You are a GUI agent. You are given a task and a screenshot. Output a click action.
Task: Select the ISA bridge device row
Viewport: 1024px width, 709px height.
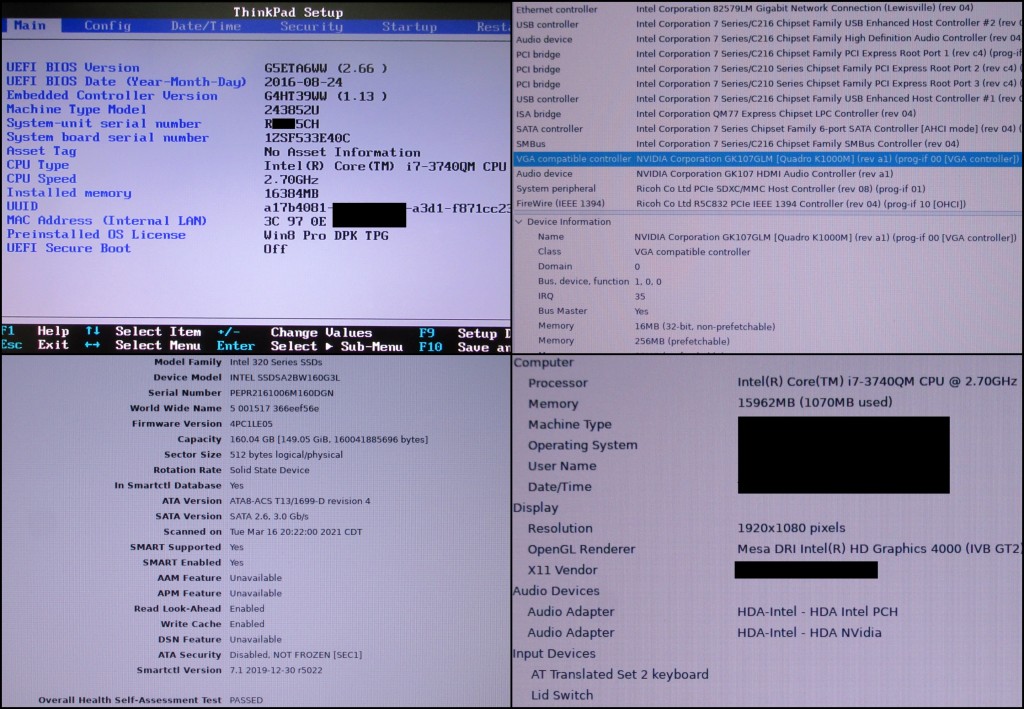767,114
